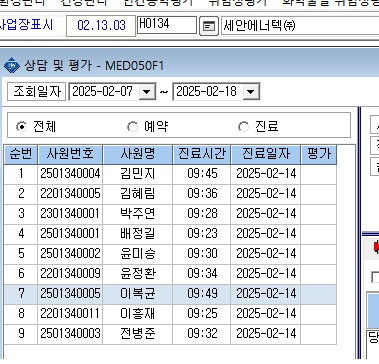Select employee 박주연 in the list
This screenshot has height=364, width=379.
pyautogui.click(x=170, y=214)
